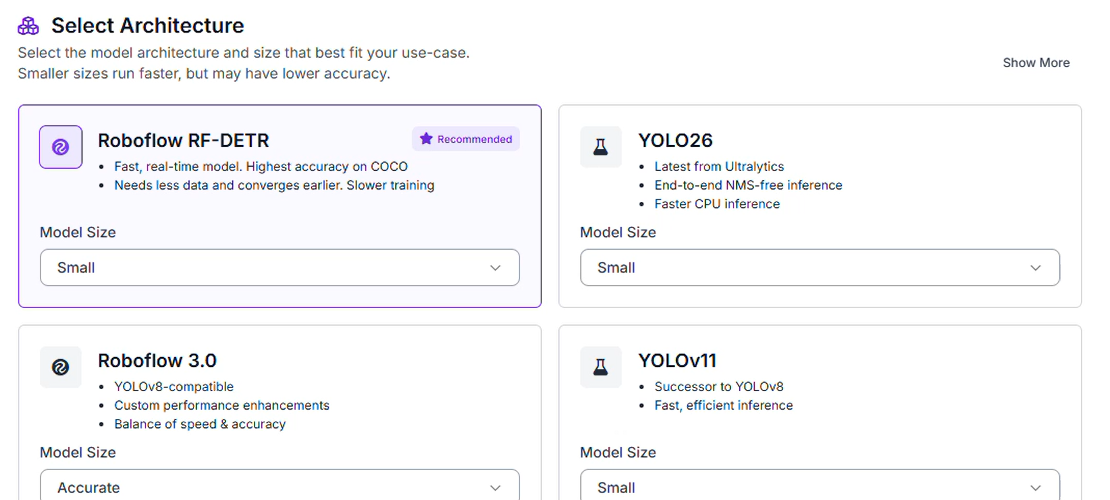Click the YOLOv11 flask icon
The height and width of the screenshot is (500, 1110).
[600, 368]
